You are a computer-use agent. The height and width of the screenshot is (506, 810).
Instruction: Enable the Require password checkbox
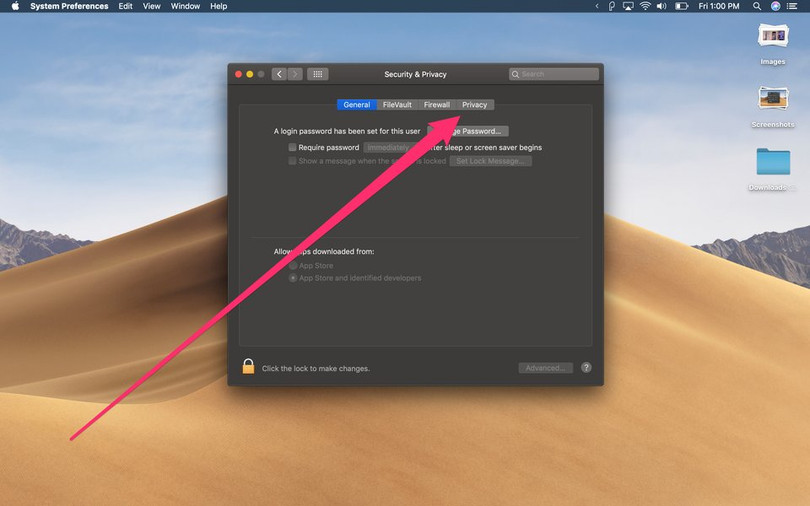[292, 147]
